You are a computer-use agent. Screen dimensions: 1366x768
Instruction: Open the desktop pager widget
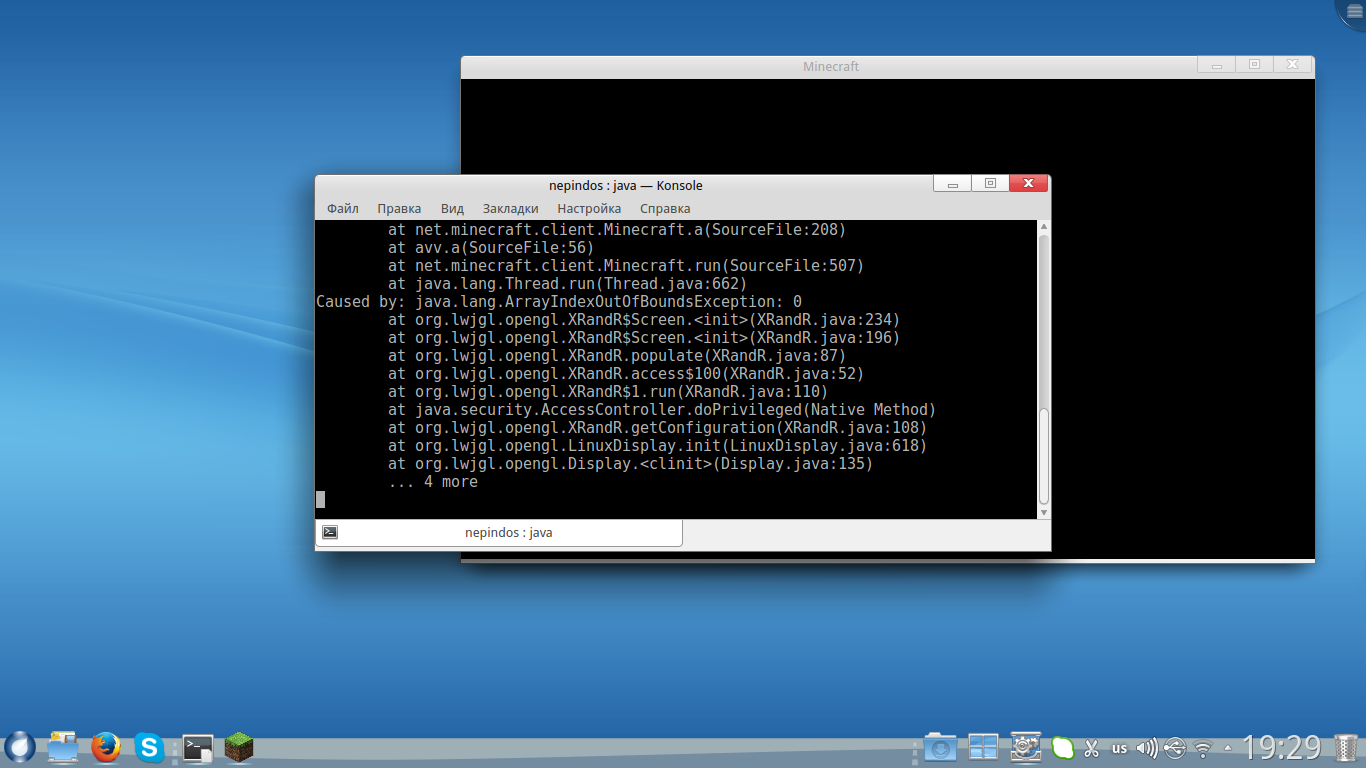[983, 747]
